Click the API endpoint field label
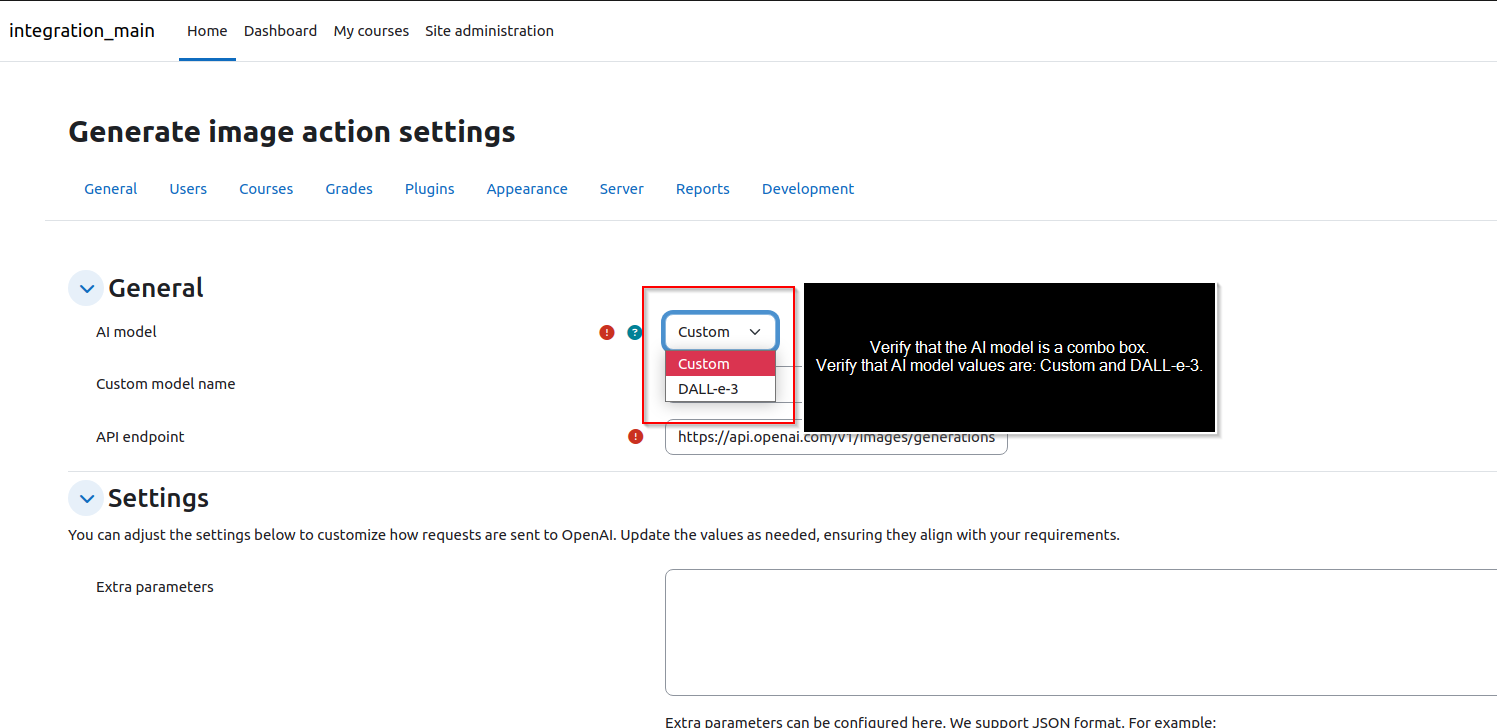Image resolution: width=1497 pixels, height=728 pixels. [140, 437]
